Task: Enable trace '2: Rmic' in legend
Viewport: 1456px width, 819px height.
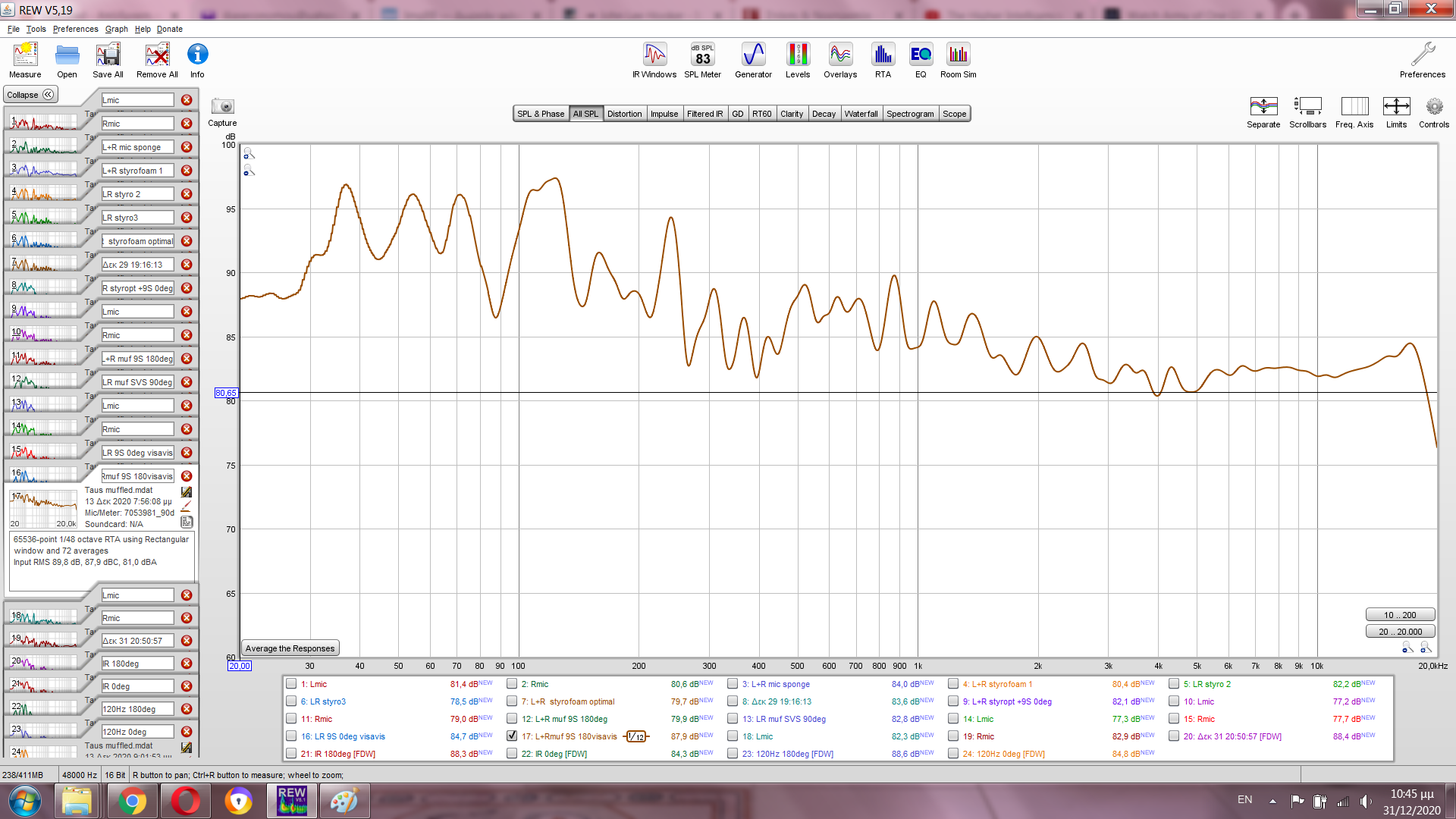Action: pos(512,683)
